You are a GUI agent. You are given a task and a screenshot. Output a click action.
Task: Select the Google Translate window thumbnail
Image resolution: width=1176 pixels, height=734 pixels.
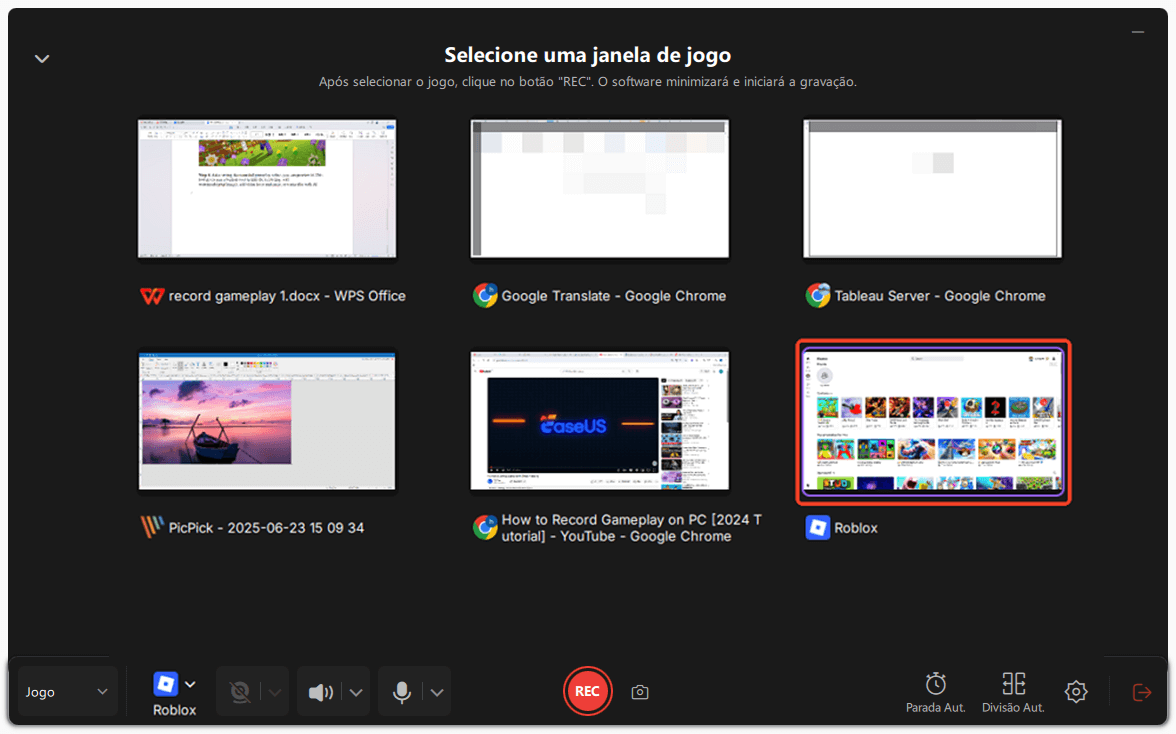(x=599, y=189)
